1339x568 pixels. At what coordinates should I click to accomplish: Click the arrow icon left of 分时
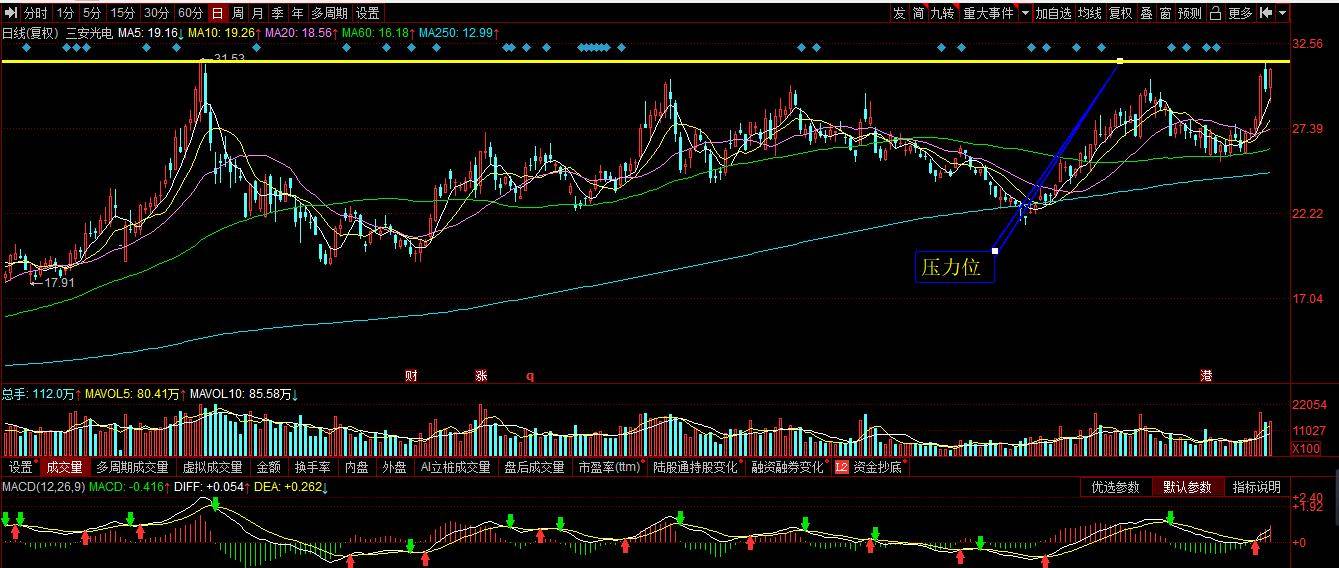click(11, 13)
